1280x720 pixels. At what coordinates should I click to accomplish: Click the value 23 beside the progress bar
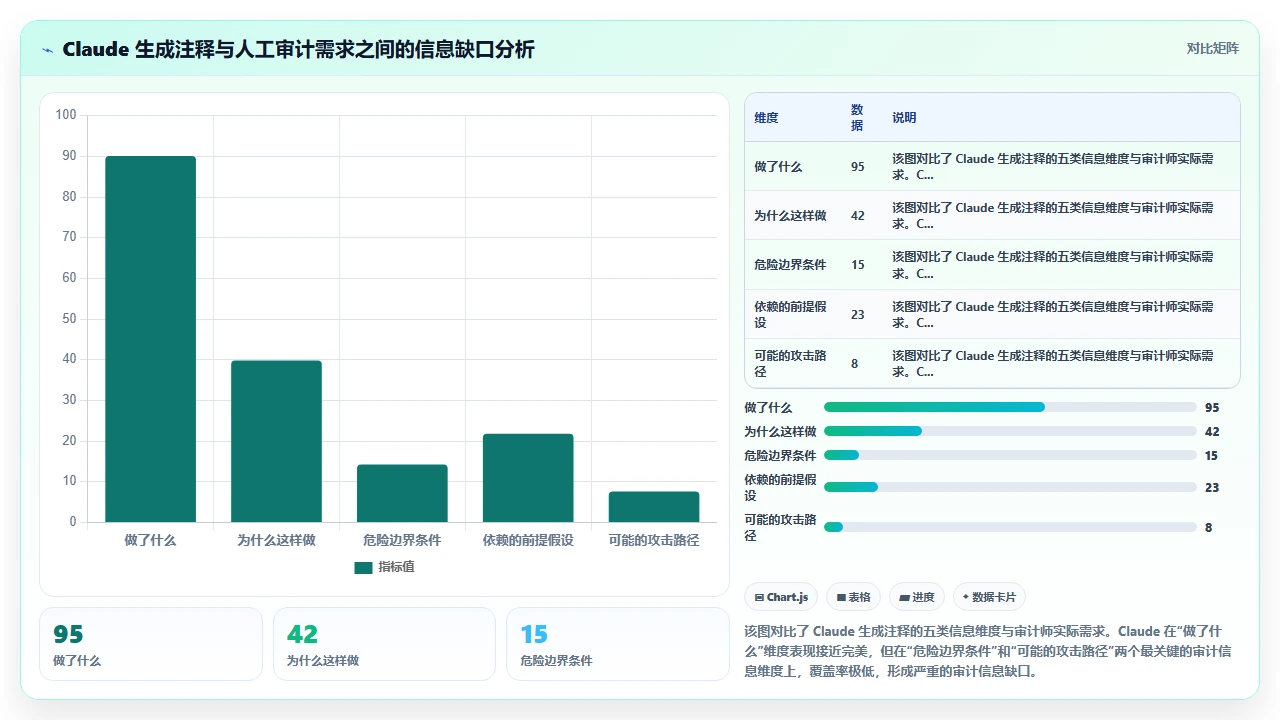coord(1212,487)
